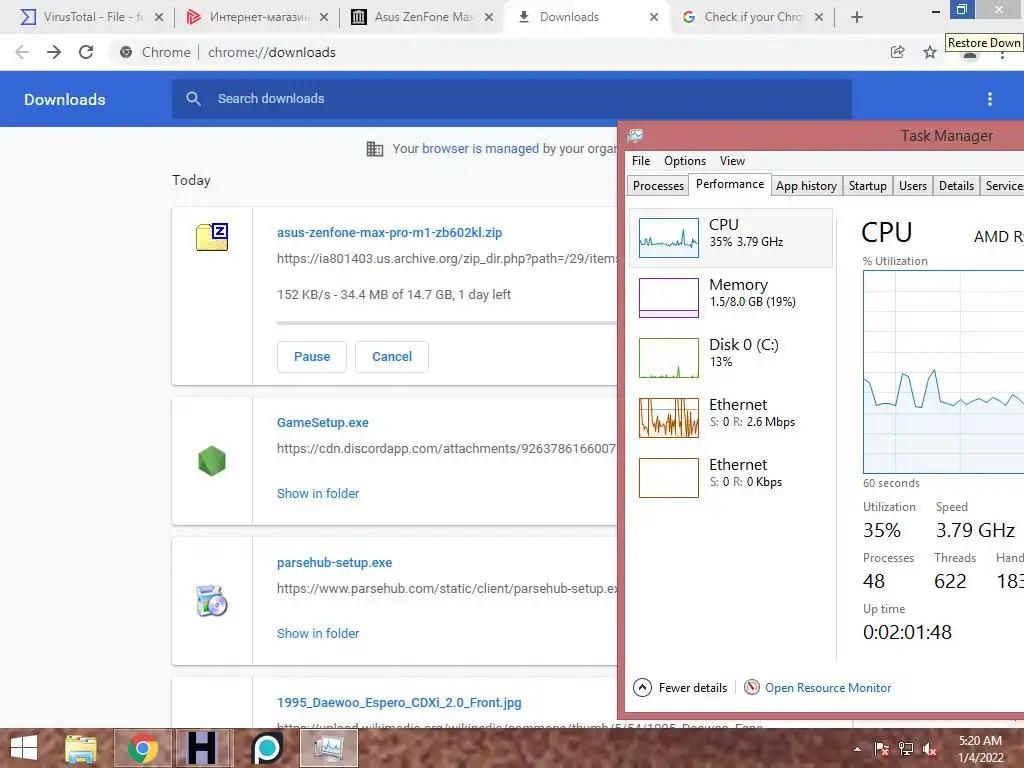Reload the Chrome downloads page
This screenshot has height=768, width=1024.
tap(86, 52)
